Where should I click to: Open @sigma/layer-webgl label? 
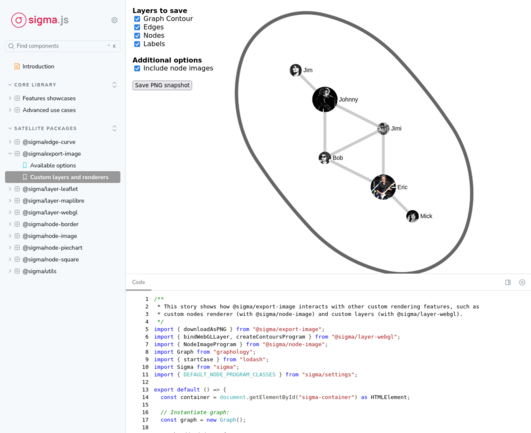point(50,213)
